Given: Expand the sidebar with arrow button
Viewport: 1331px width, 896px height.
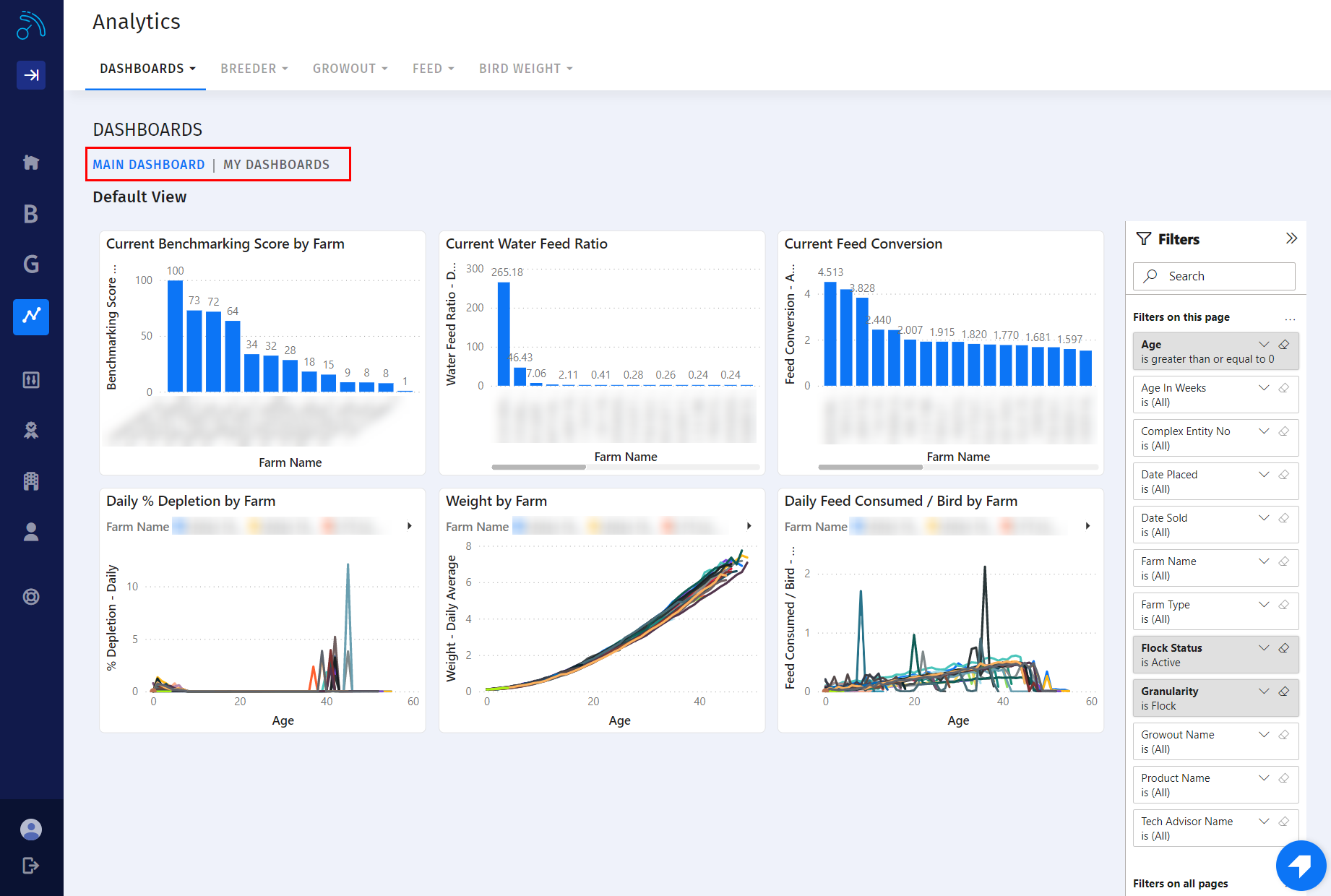Looking at the screenshot, I should click(31, 74).
